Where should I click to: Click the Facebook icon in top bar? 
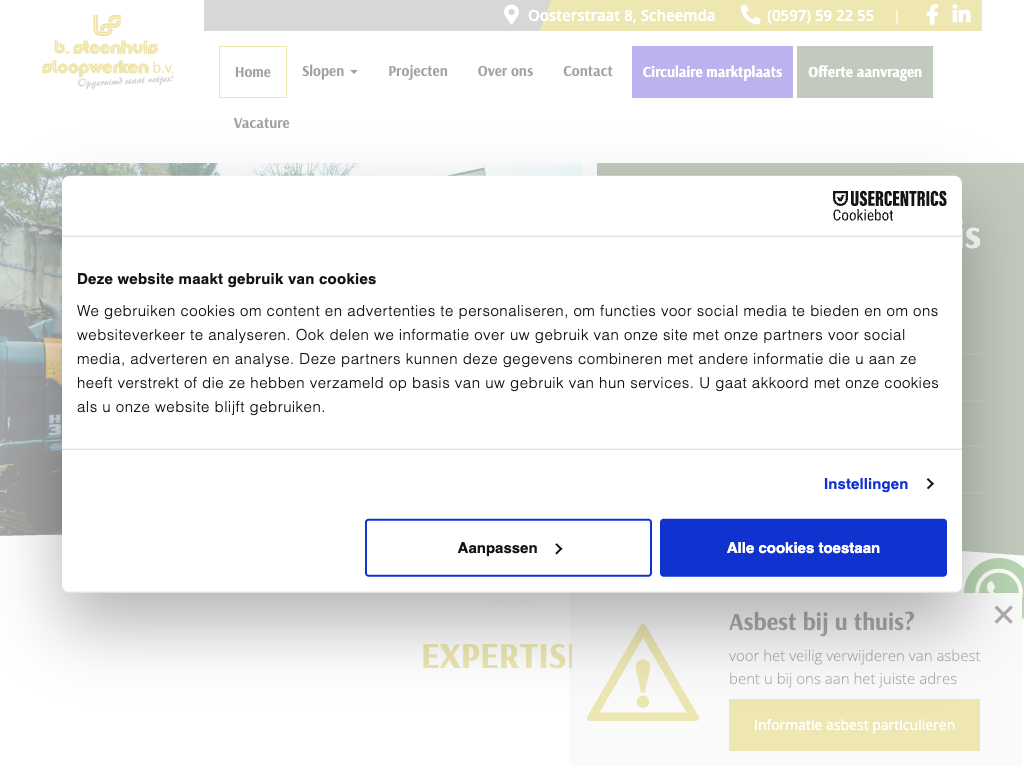pos(932,15)
